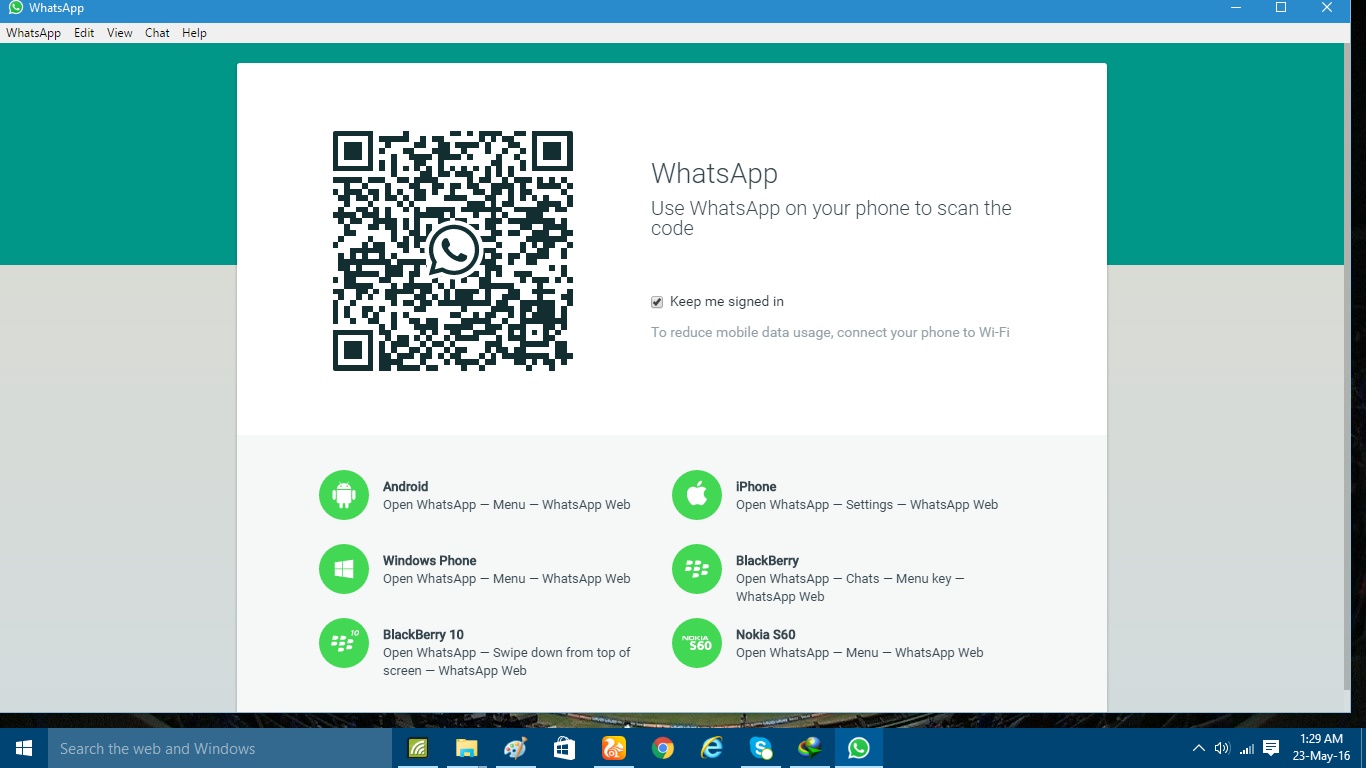1366x768 pixels.
Task: Click the Windows Phone platform icon
Action: [344, 569]
